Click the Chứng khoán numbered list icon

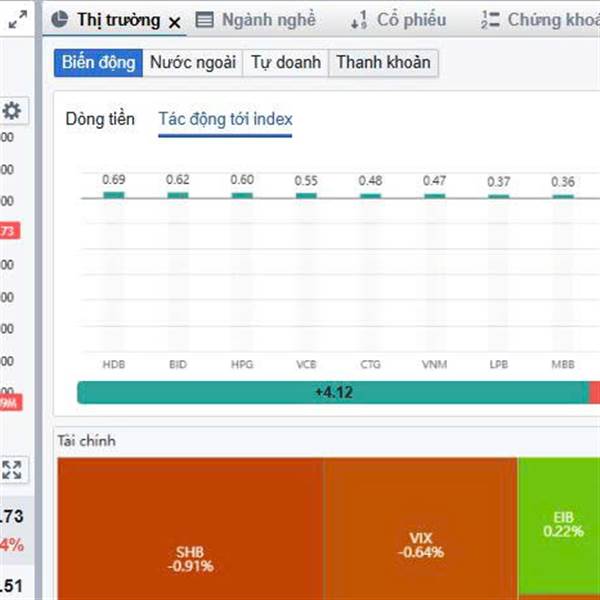491,20
